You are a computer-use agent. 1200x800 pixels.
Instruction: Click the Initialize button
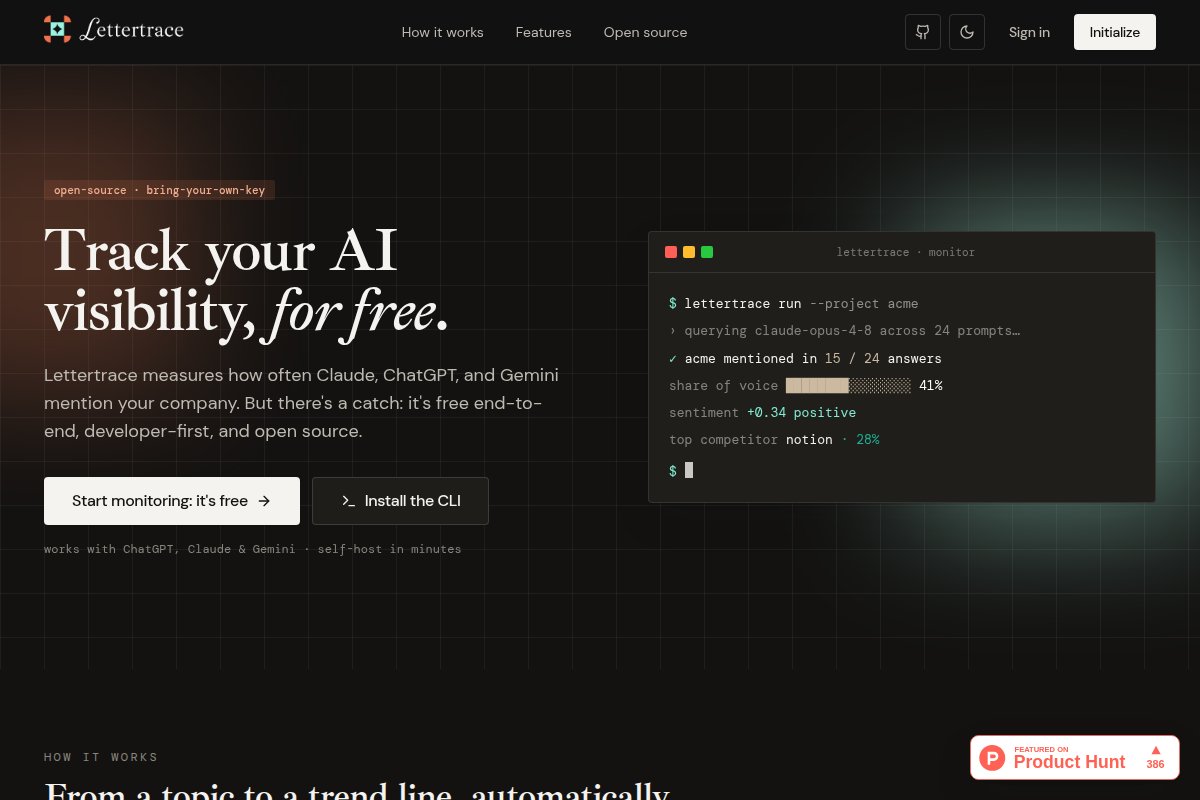click(x=1115, y=32)
